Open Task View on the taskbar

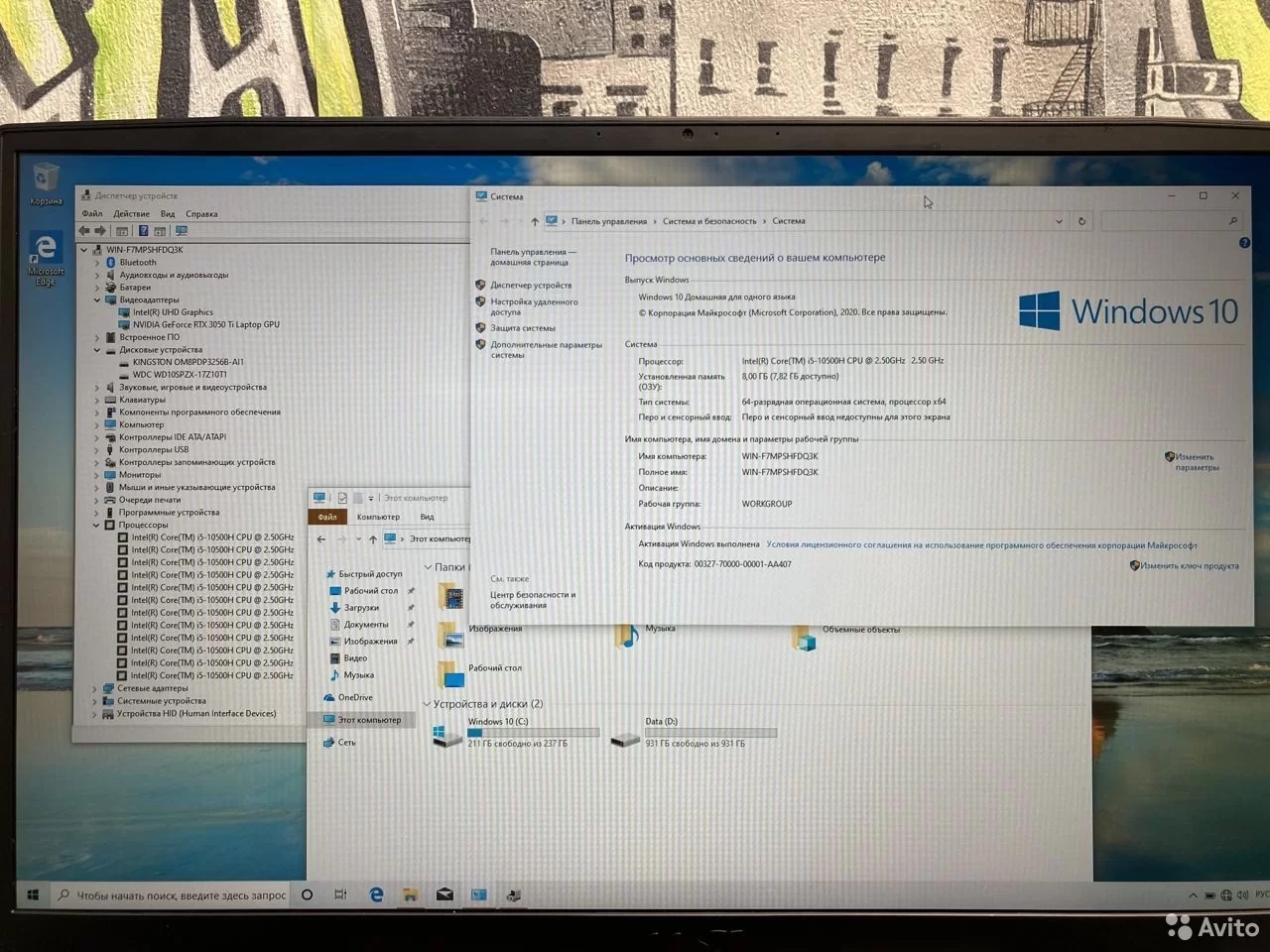click(x=340, y=895)
